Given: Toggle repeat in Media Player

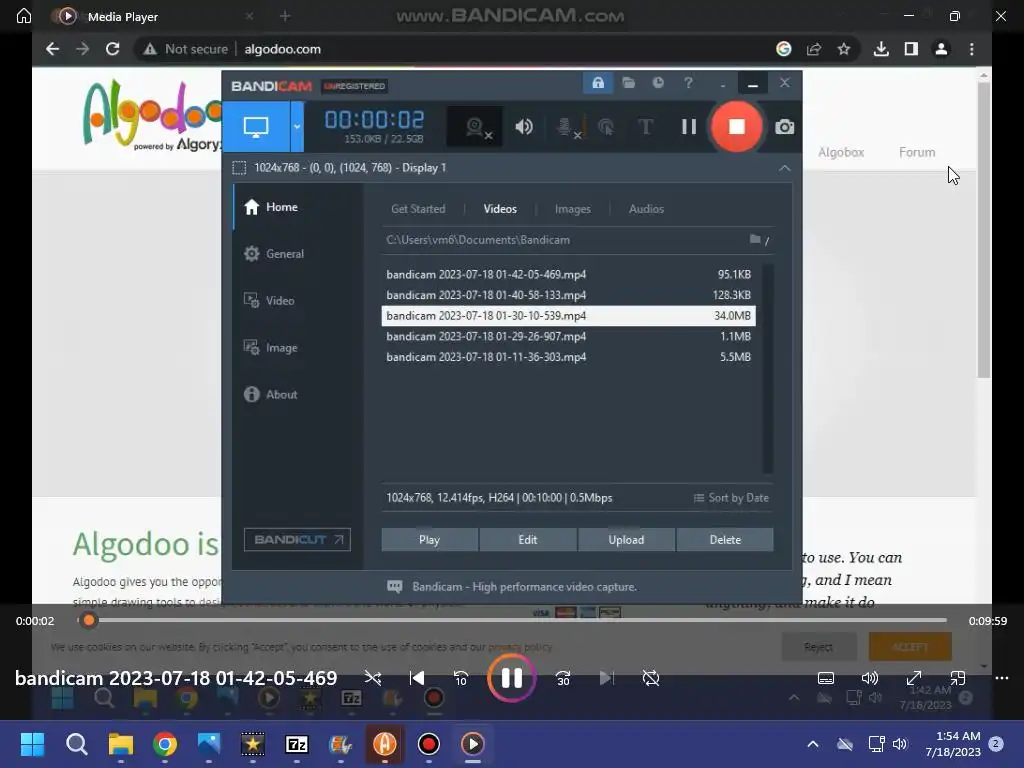Looking at the screenshot, I should (650, 679).
